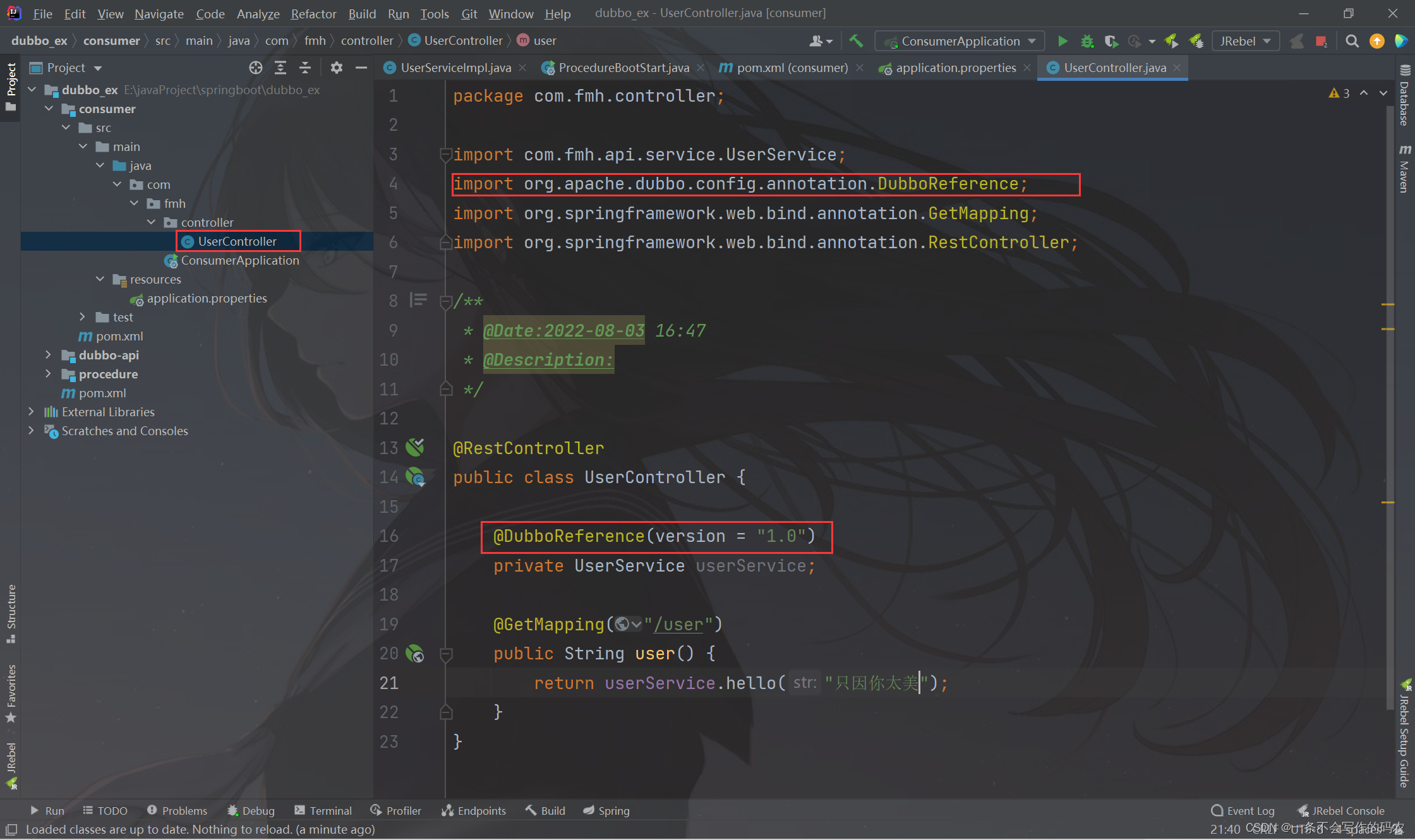Open Search Everywhere with the magnifier icon
The image size is (1415, 840).
click(1352, 40)
